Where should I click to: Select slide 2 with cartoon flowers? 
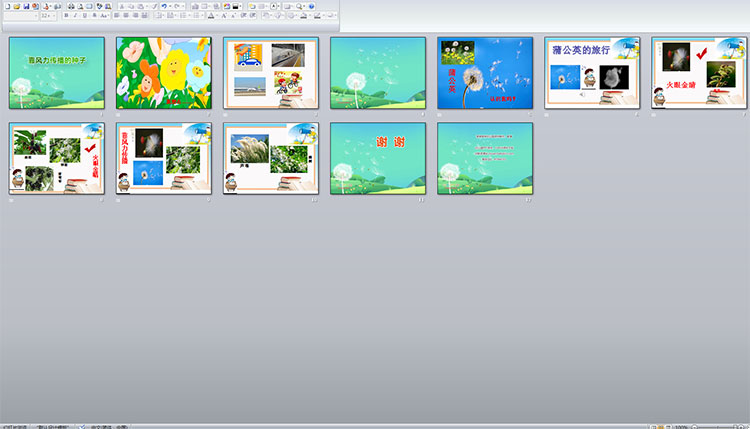[x=164, y=73]
